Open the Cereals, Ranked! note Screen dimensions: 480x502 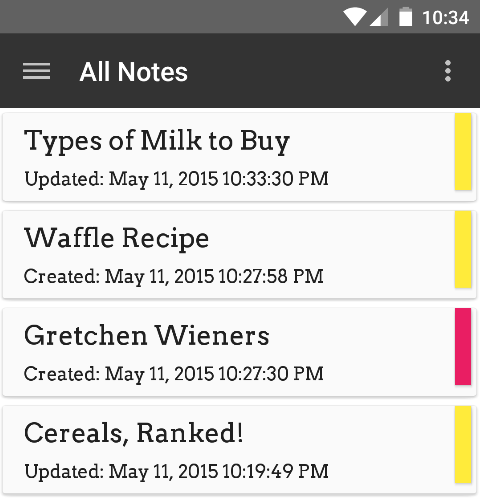239,450
